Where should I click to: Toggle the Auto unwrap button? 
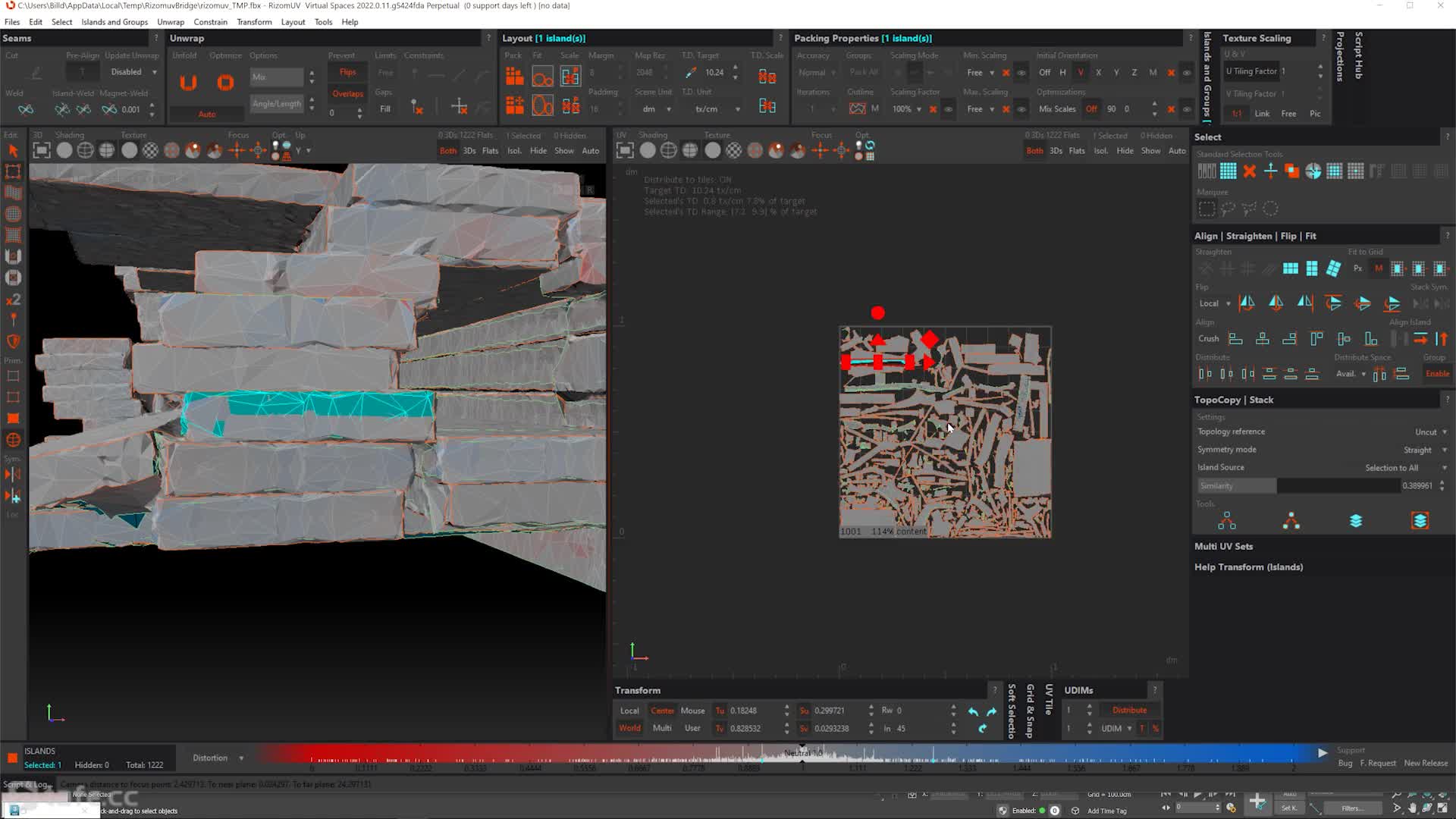(207, 115)
